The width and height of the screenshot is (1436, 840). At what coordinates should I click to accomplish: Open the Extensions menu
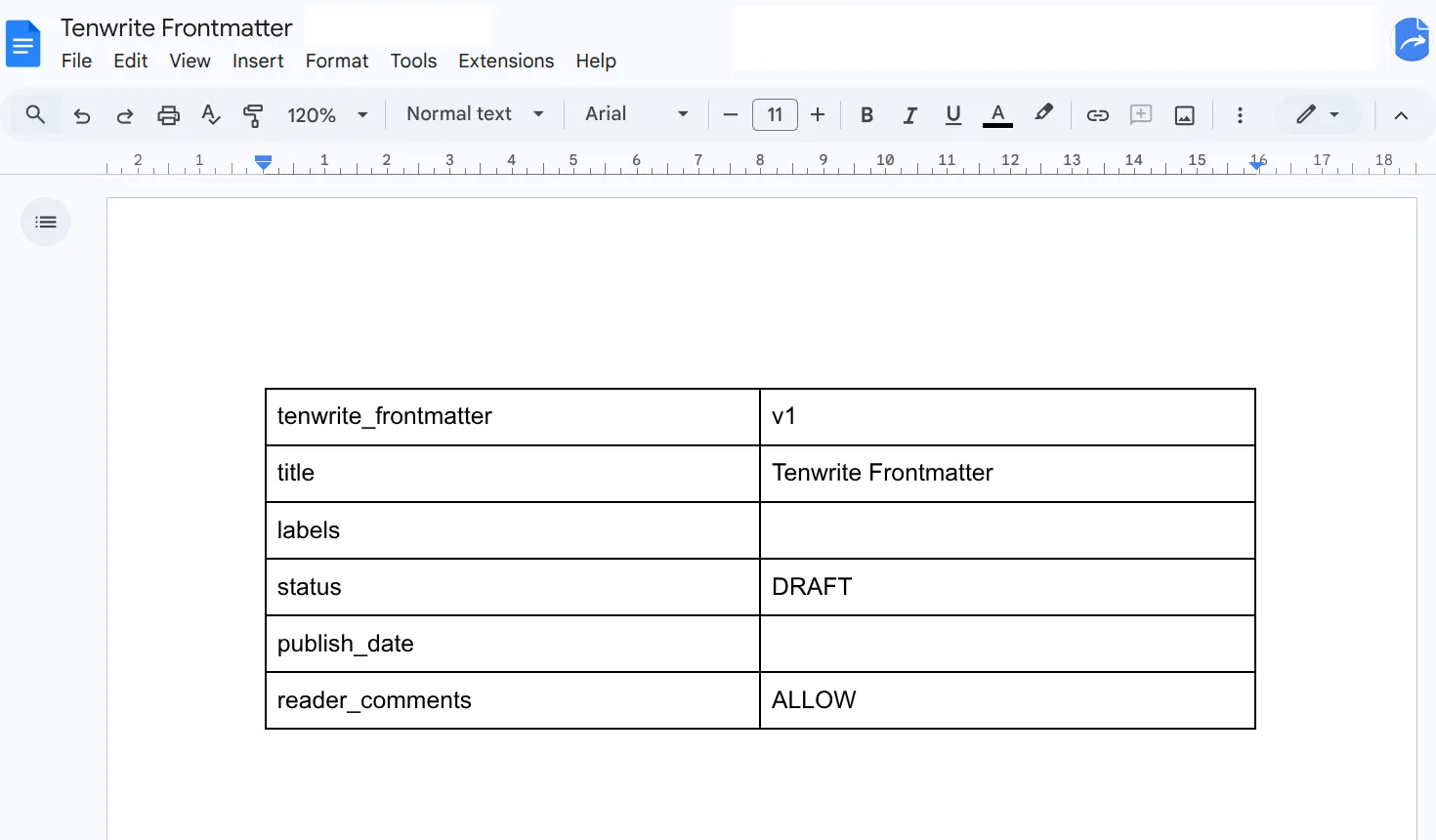506,61
